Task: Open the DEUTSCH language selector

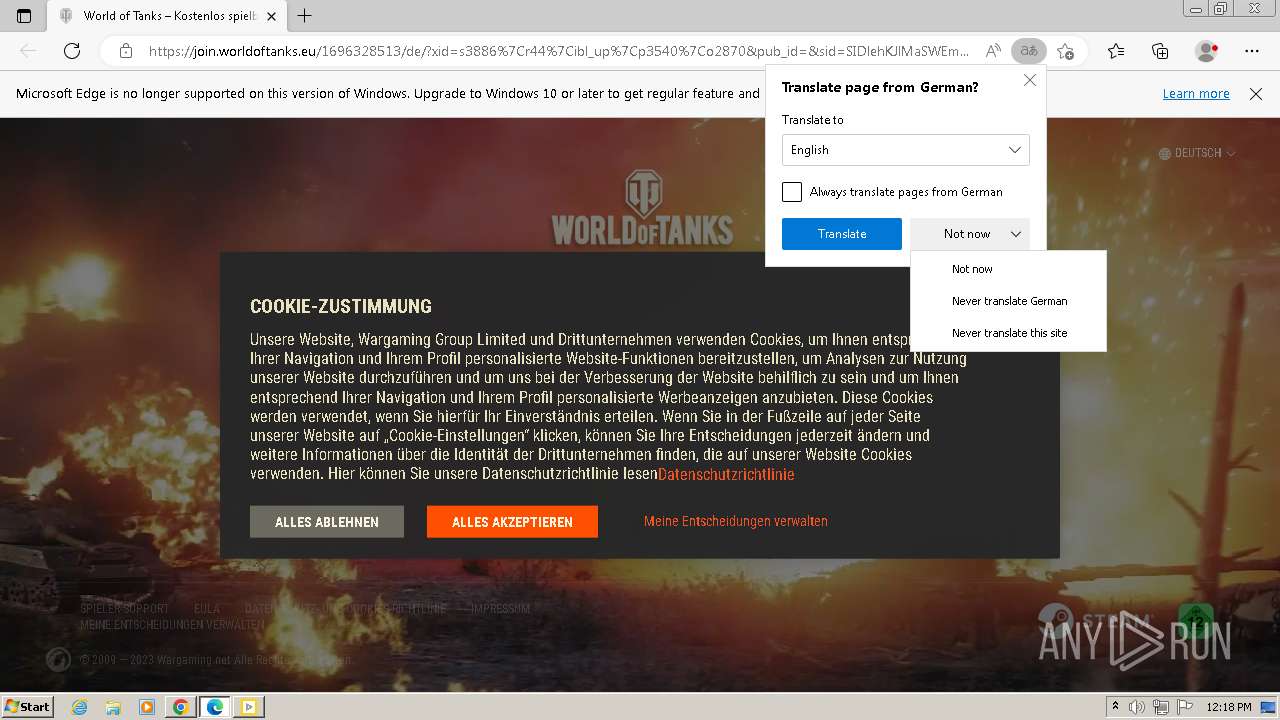Action: [1197, 153]
